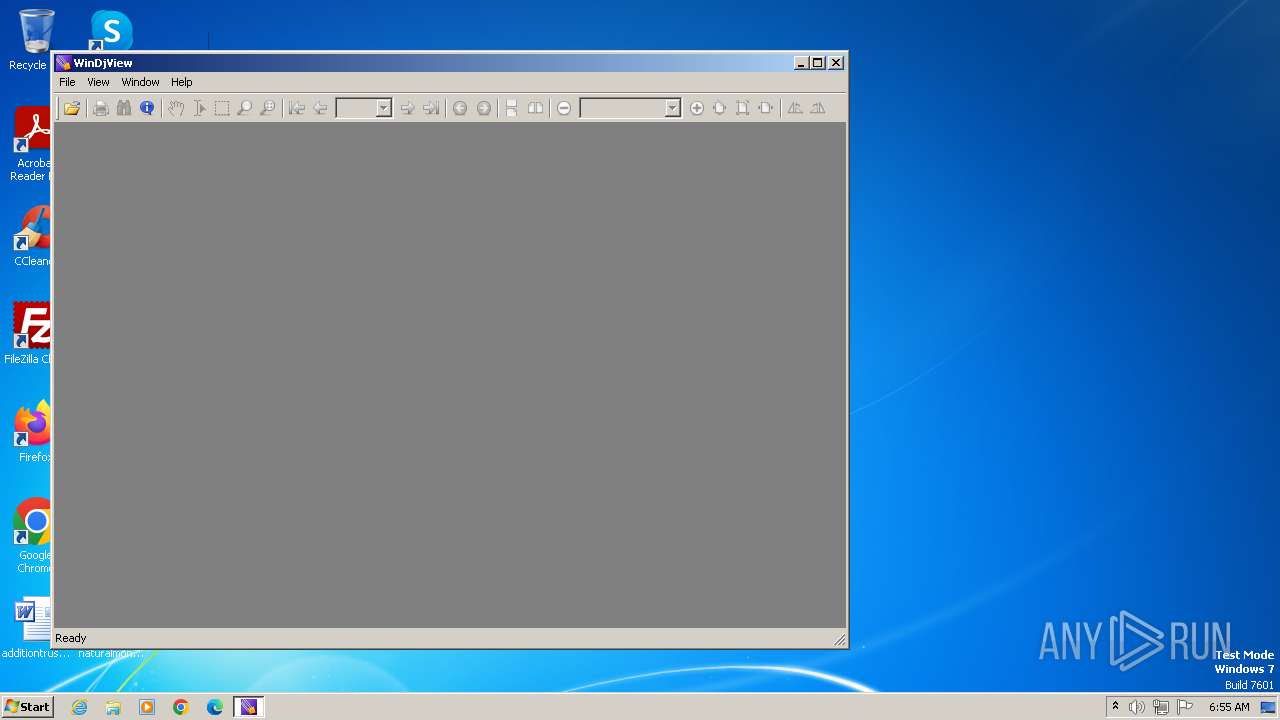Click the actual size zoom icon
The height and width of the screenshot is (720, 1280).
(720, 108)
